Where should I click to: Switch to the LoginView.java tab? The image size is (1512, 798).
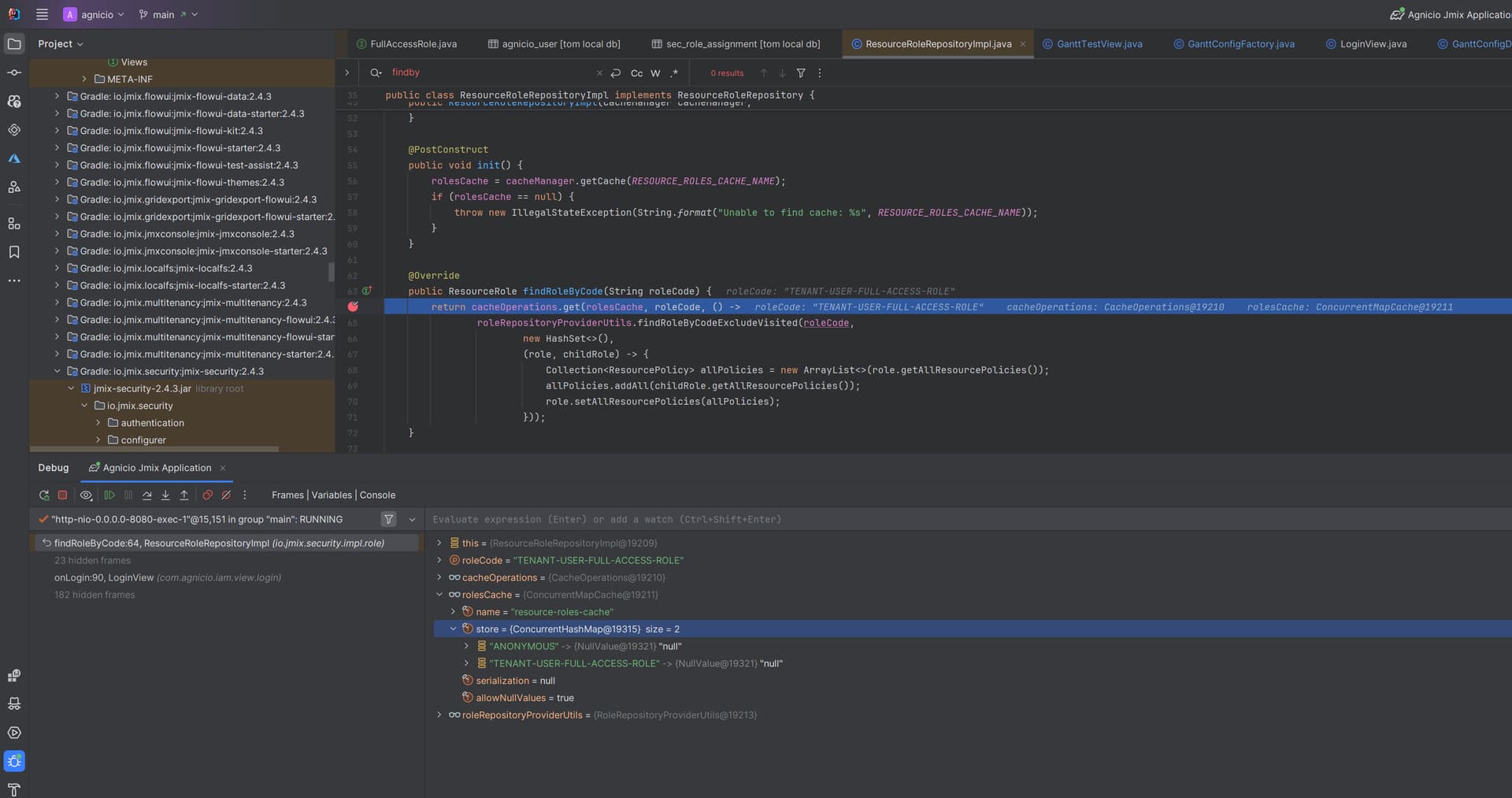point(1373,44)
